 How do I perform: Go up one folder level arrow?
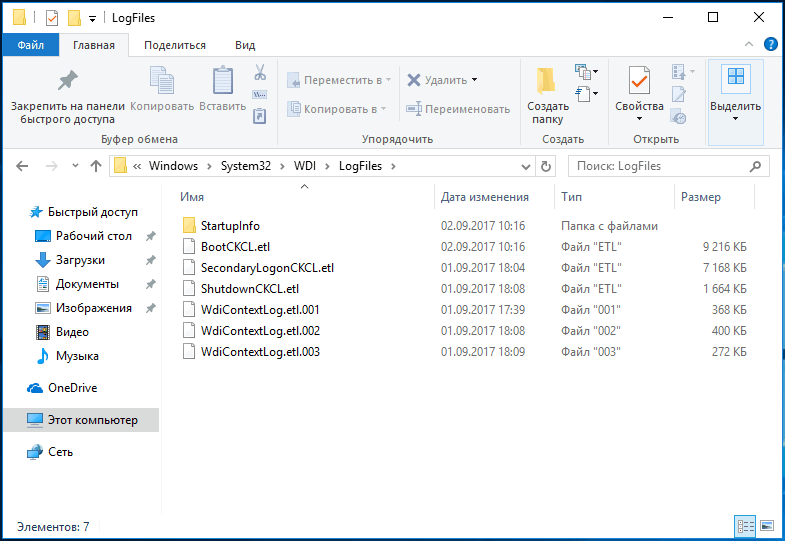pyautogui.click(x=96, y=166)
